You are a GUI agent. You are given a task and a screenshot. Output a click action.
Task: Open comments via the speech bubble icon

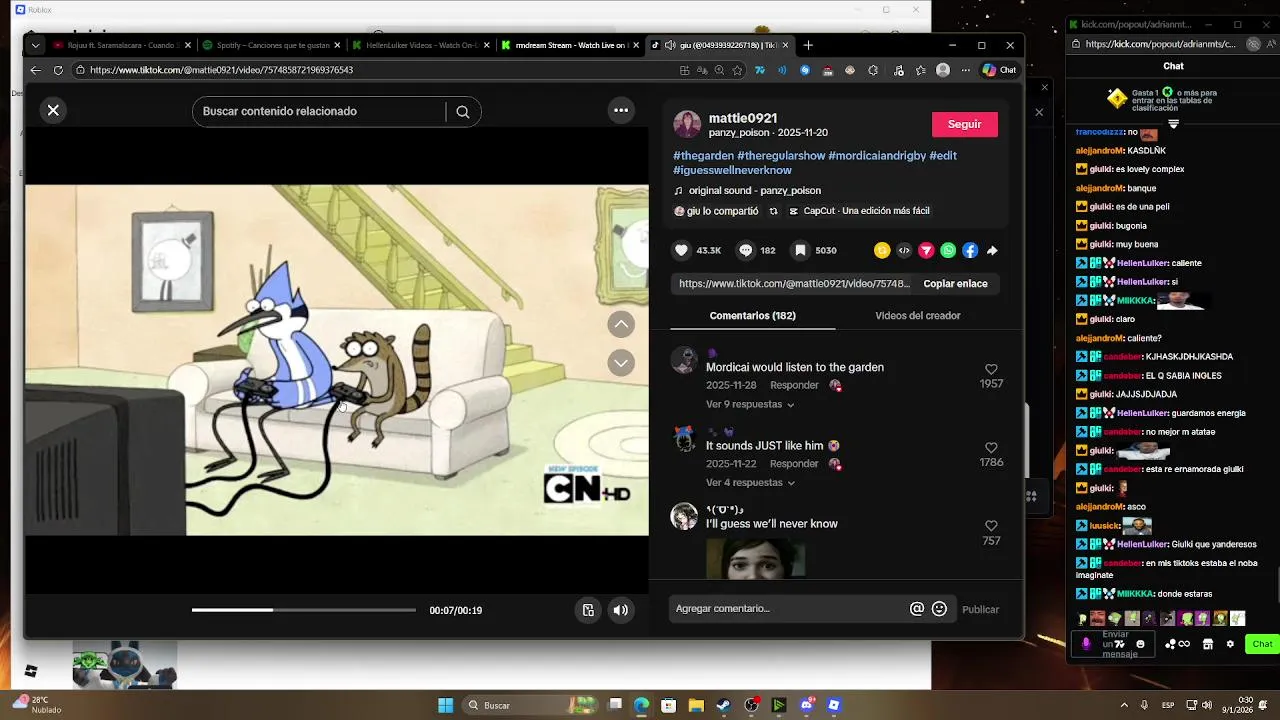(x=746, y=250)
